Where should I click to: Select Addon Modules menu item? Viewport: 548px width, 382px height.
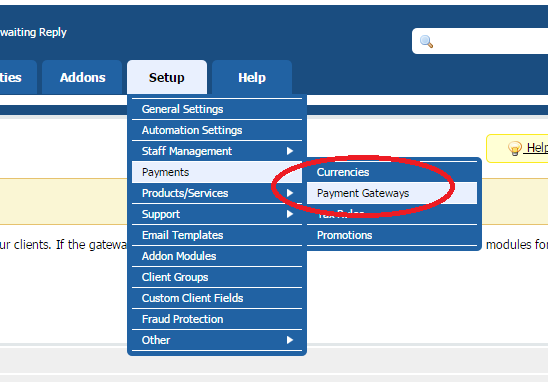tap(217, 256)
